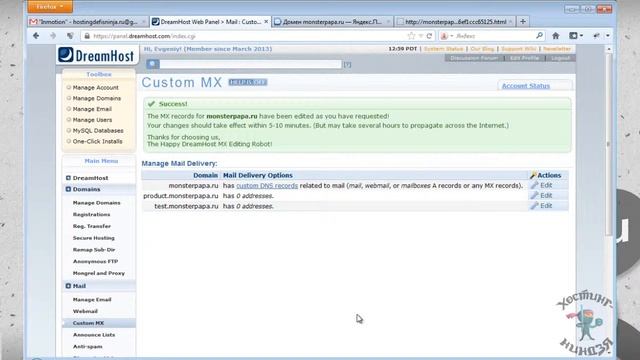Switch to DreamHost Web Panel tab
The image size is (640, 360).
pos(211,22)
